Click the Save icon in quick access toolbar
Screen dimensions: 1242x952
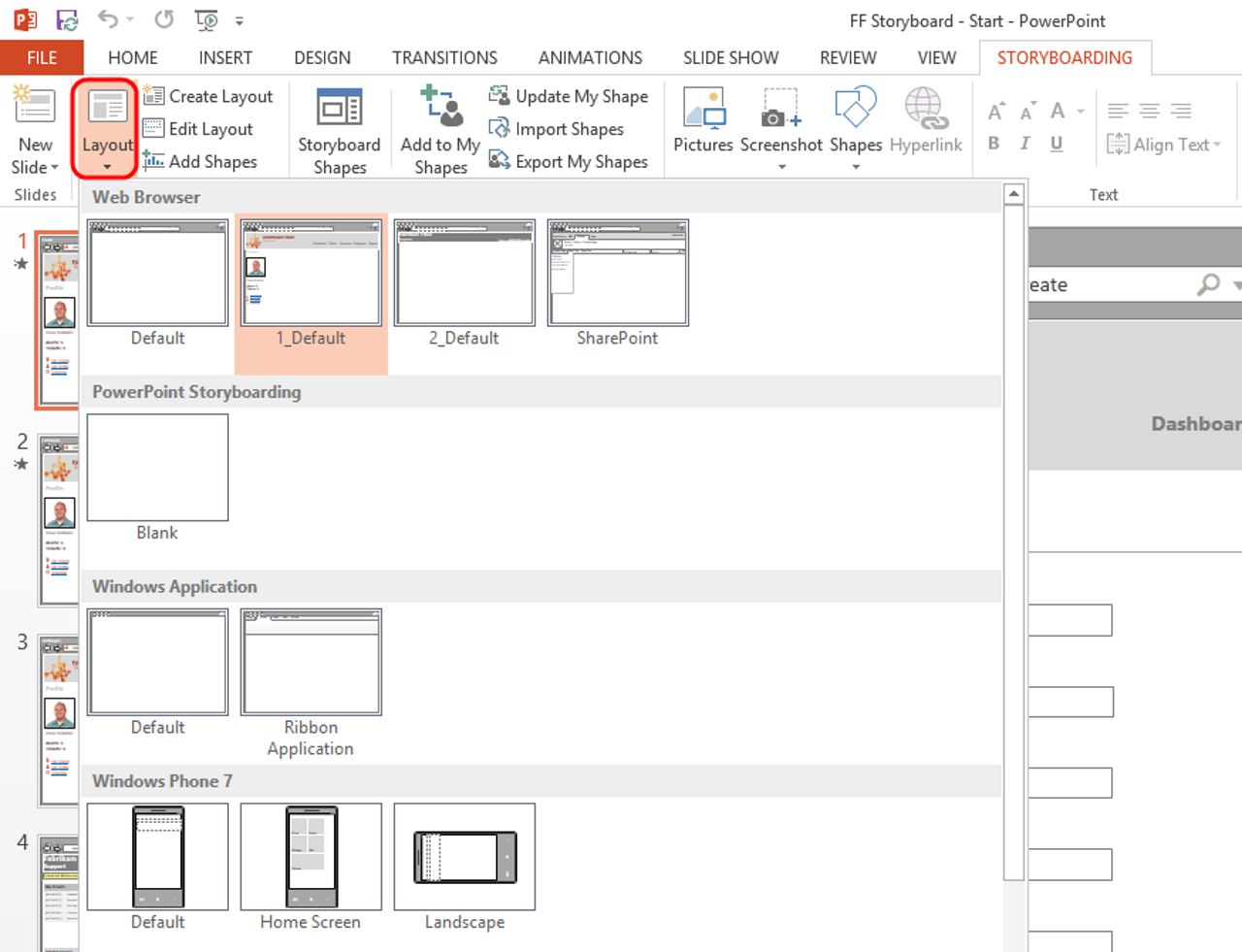pos(67,19)
